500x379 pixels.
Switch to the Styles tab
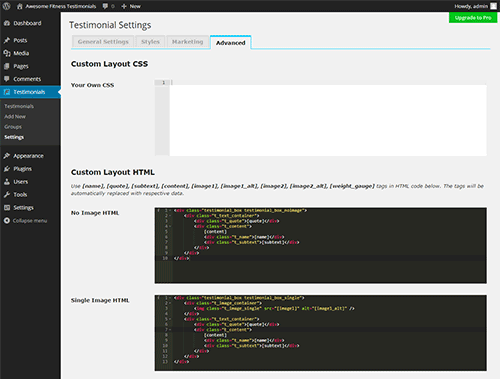150,42
